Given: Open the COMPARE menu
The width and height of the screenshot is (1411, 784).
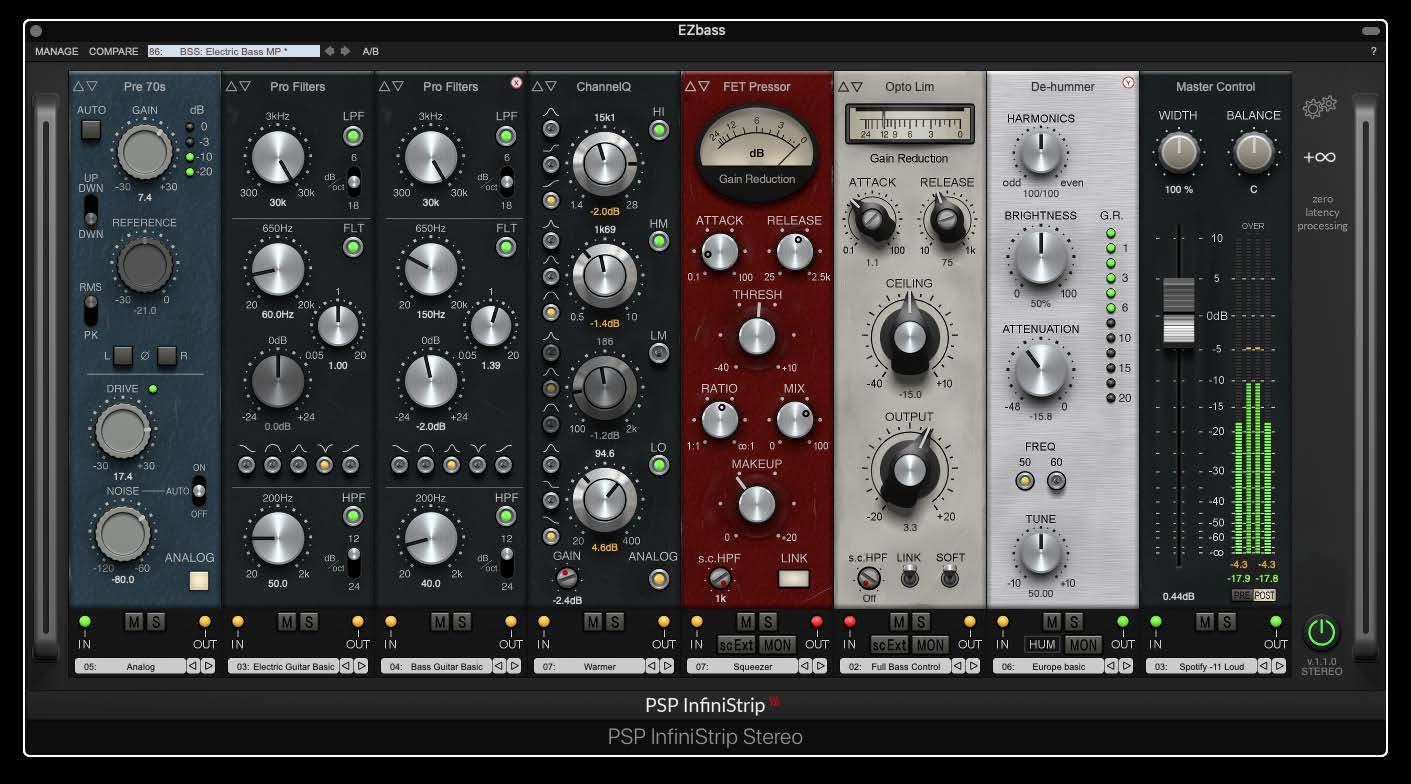Looking at the screenshot, I should coord(114,51).
